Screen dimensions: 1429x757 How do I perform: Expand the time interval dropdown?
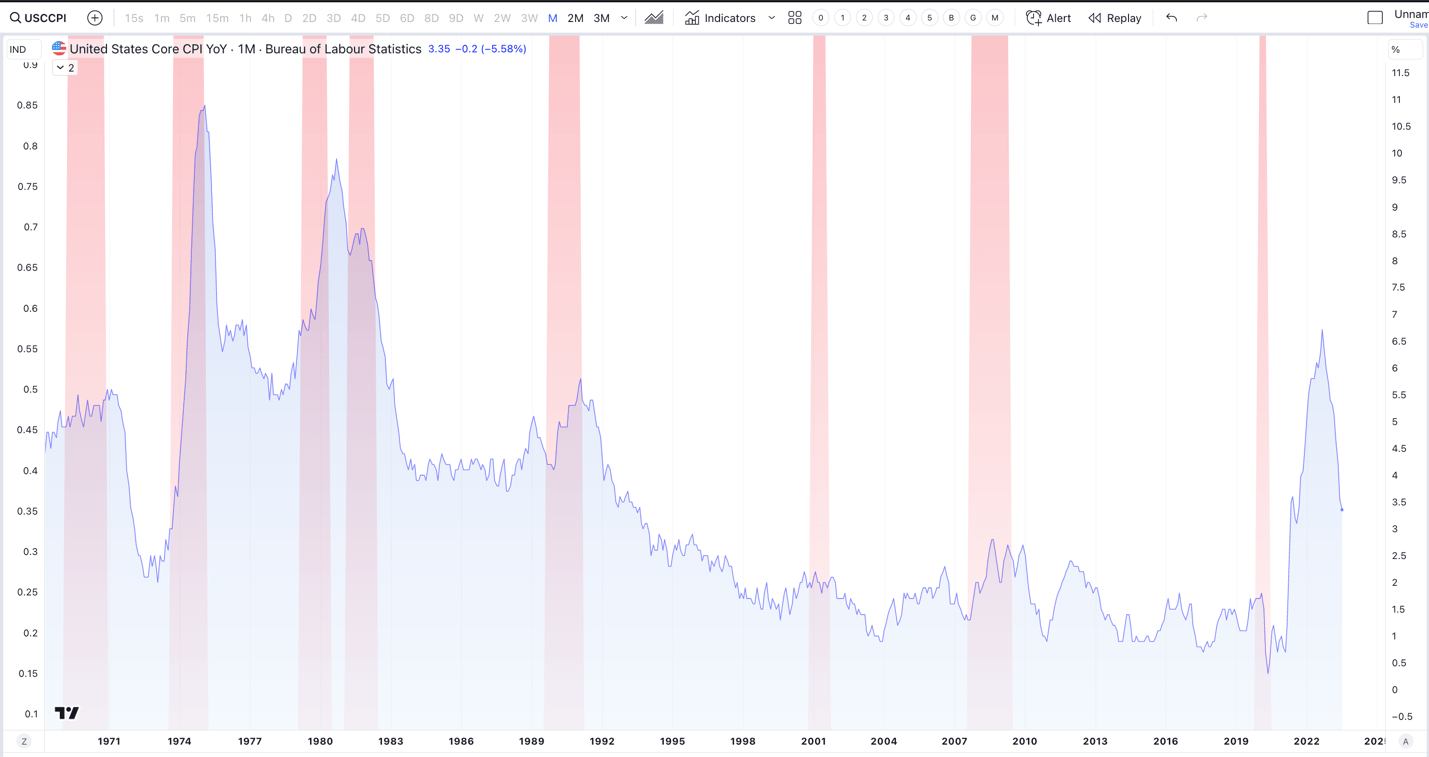(625, 18)
